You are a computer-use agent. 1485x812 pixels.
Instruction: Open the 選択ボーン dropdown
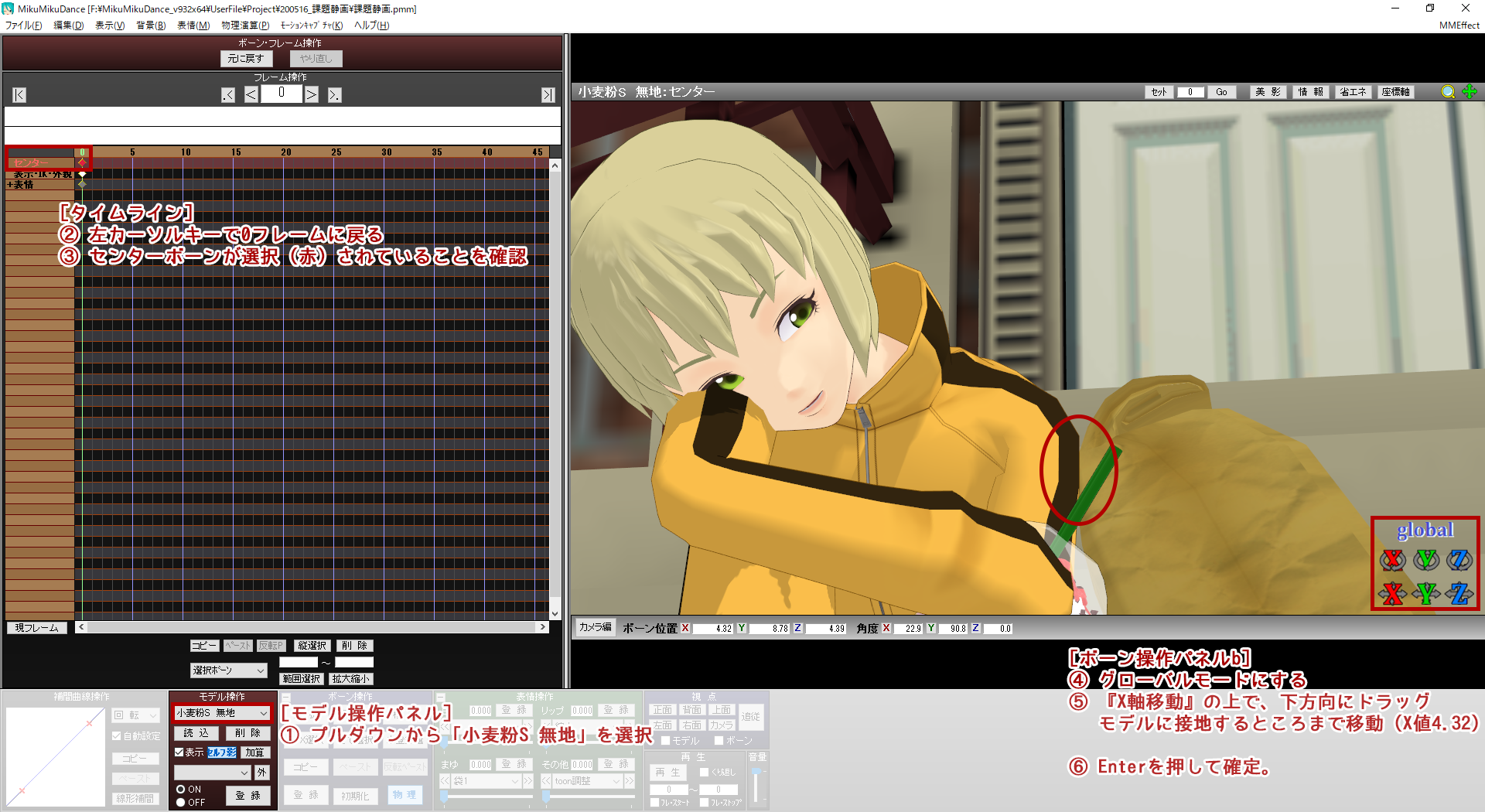(228, 670)
